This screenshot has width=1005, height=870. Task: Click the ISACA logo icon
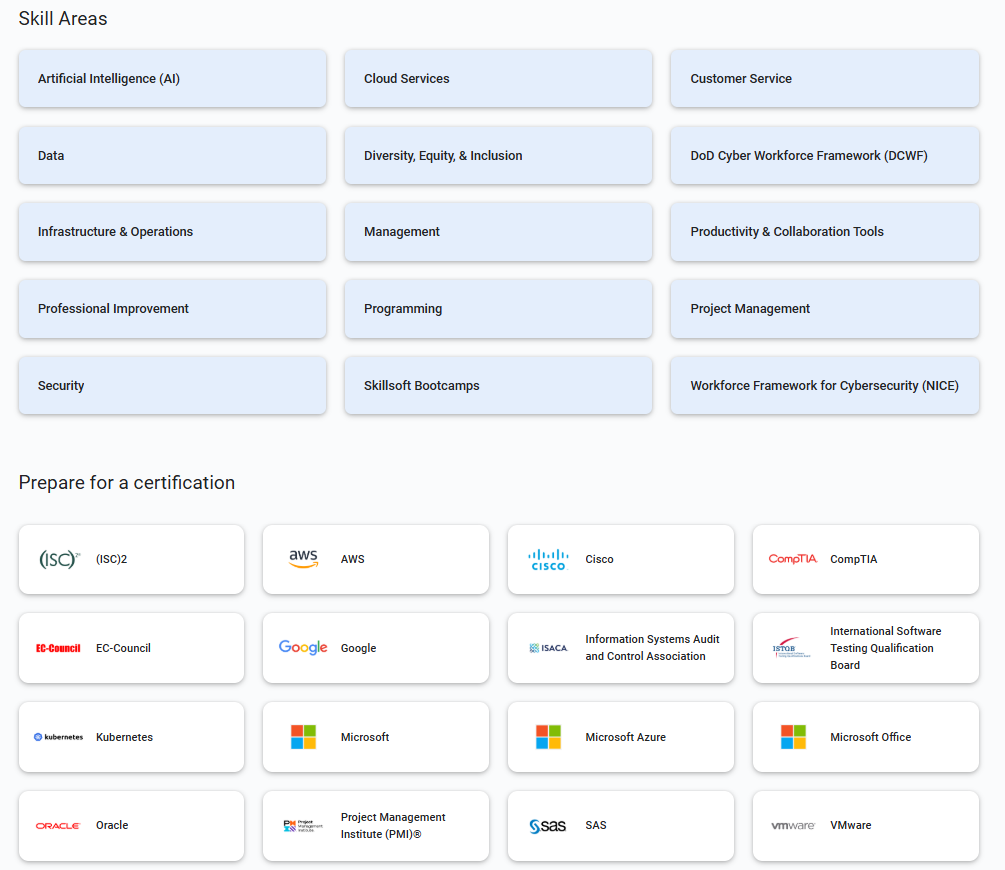pos(548,648)
